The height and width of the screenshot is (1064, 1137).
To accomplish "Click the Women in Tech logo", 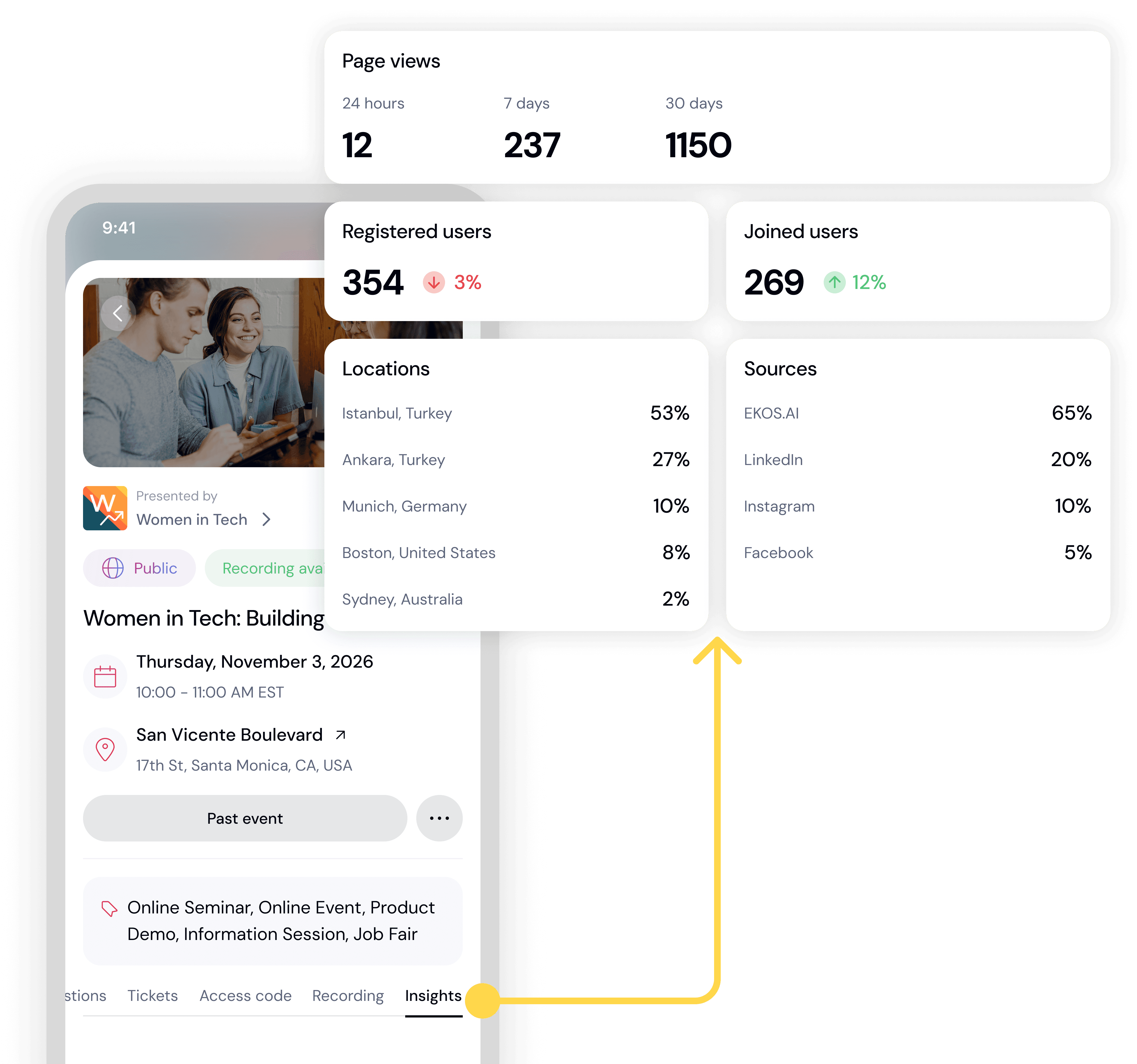I will tap(105, 508).
